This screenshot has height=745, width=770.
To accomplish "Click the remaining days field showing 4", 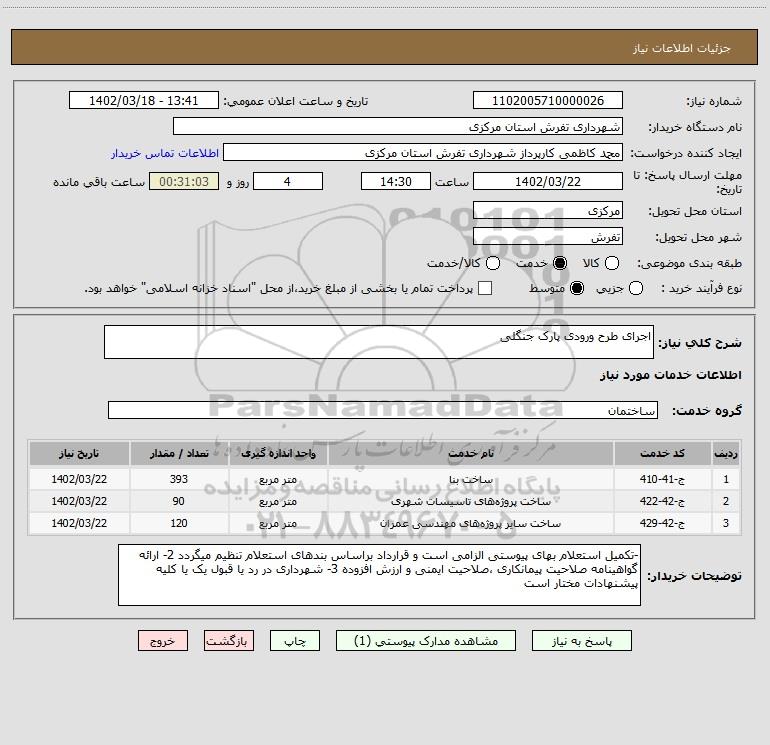I will (288, 181).
